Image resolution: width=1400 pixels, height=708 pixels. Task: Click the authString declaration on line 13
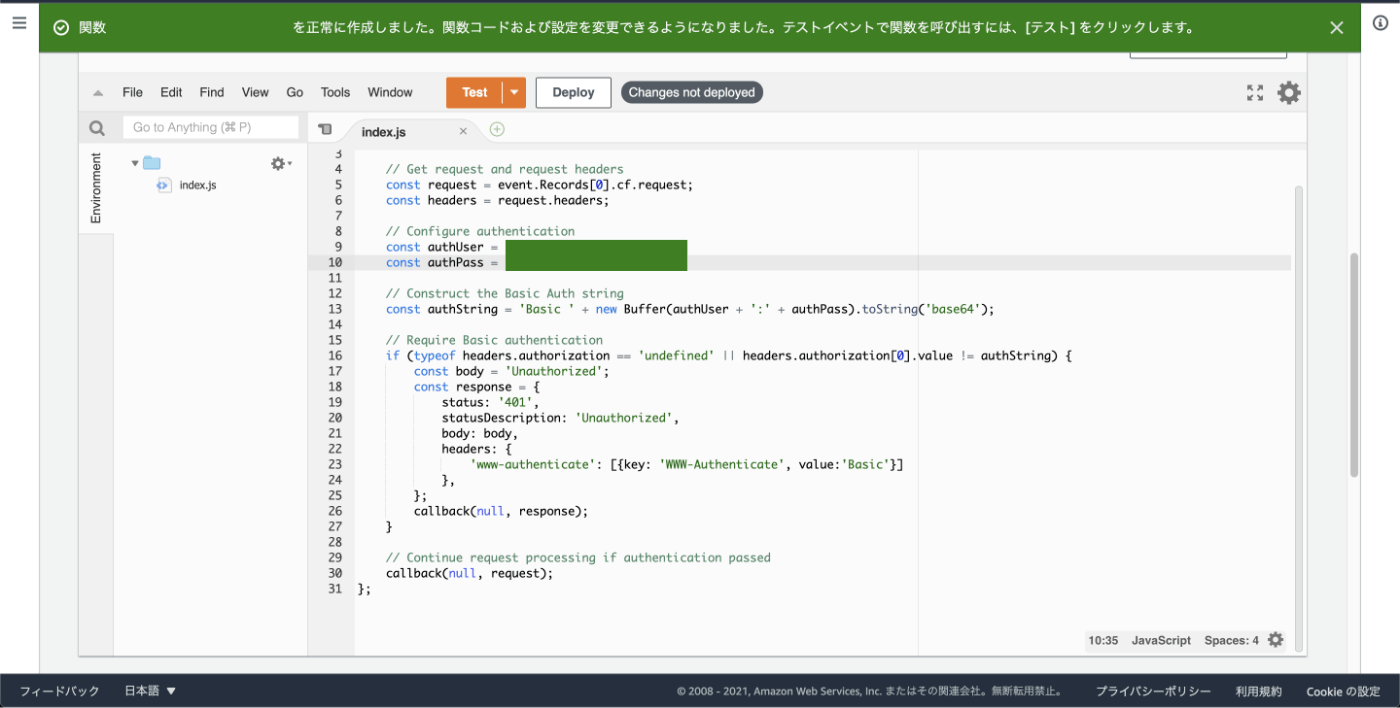(x=690, y=309)
